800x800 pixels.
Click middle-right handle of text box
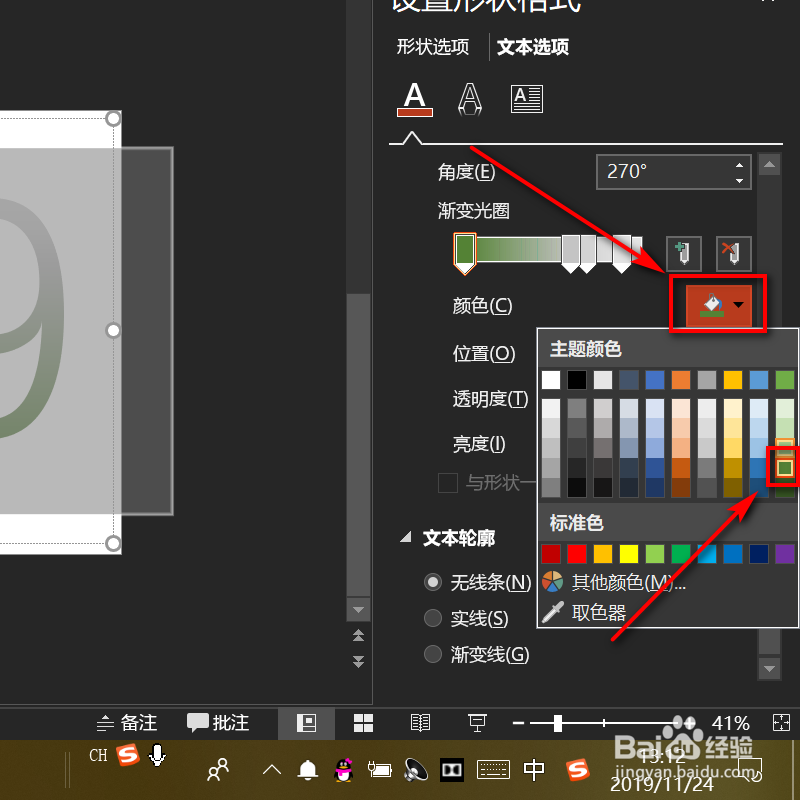pyautogui.click(x=113, y=331)
